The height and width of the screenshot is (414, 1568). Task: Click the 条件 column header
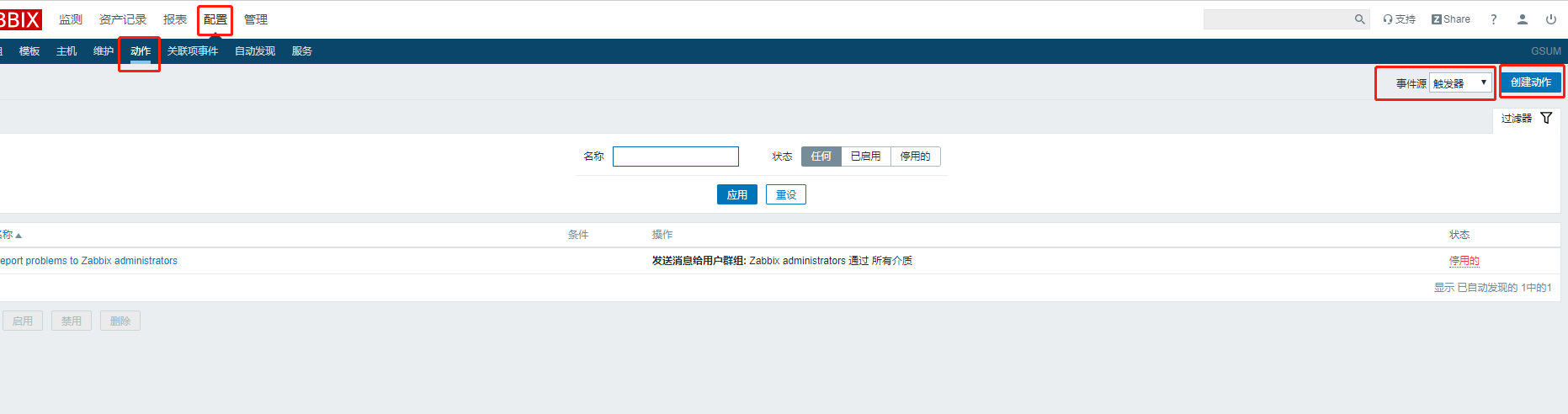point(578,235)
